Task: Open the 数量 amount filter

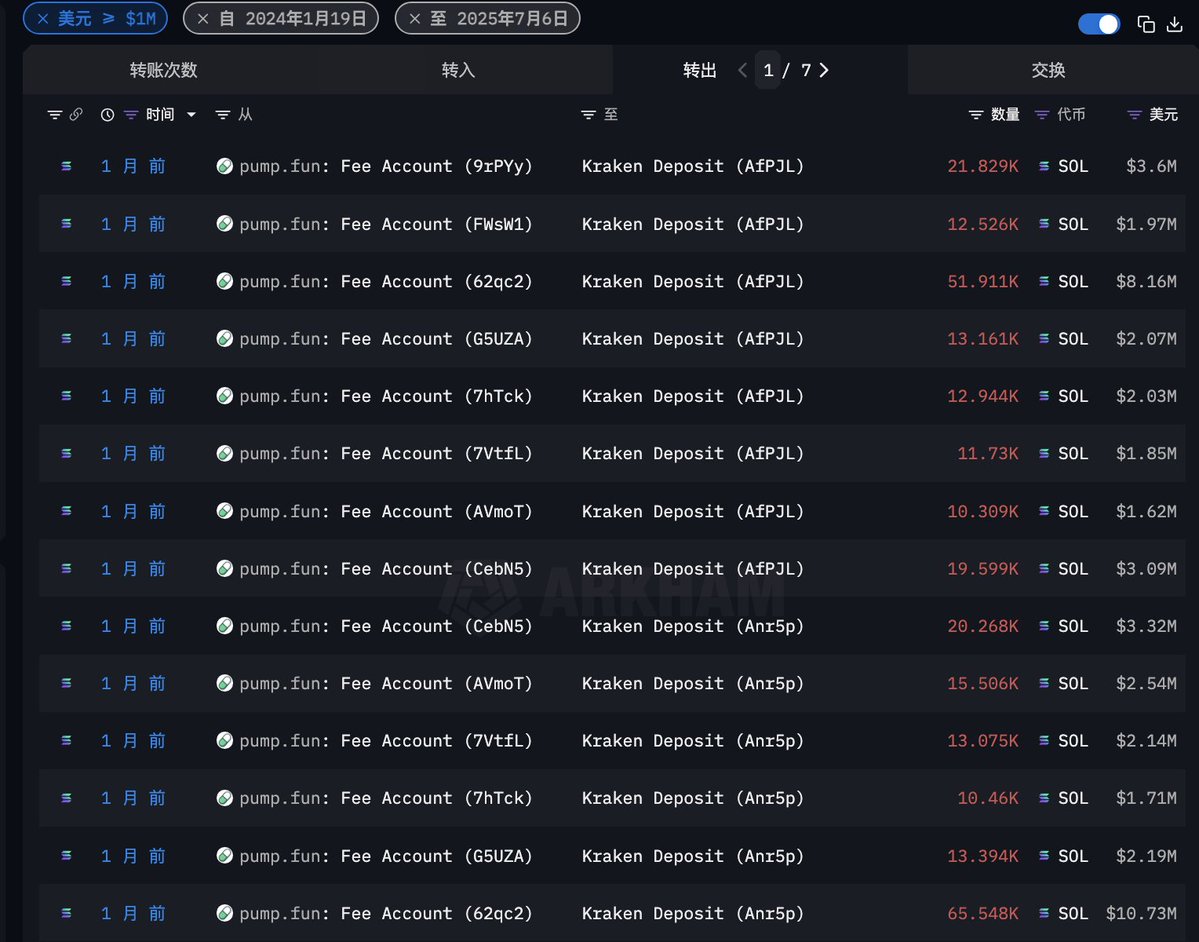Action: point(976,115)
